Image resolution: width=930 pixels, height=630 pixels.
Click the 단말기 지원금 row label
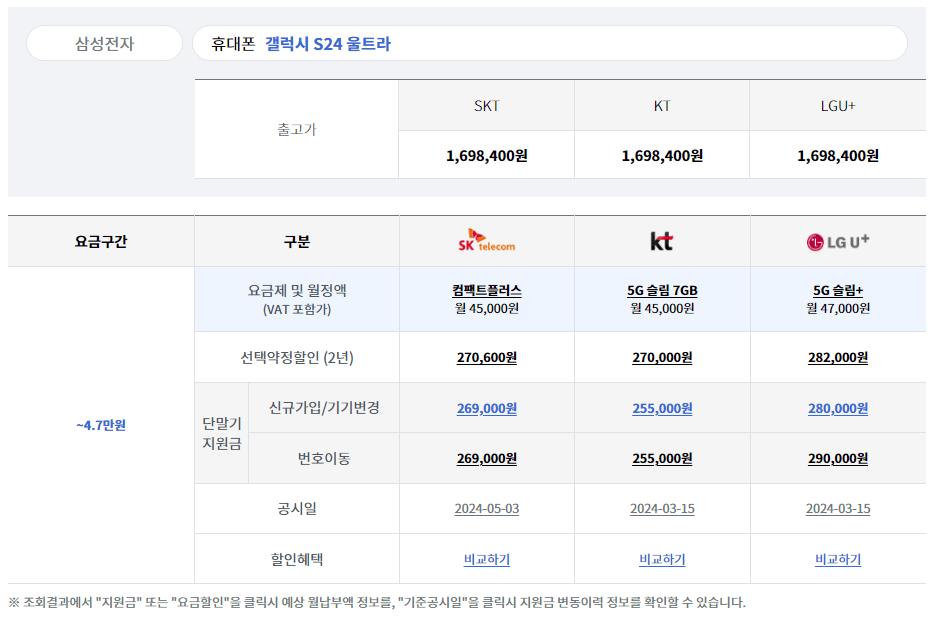(222, 433)
